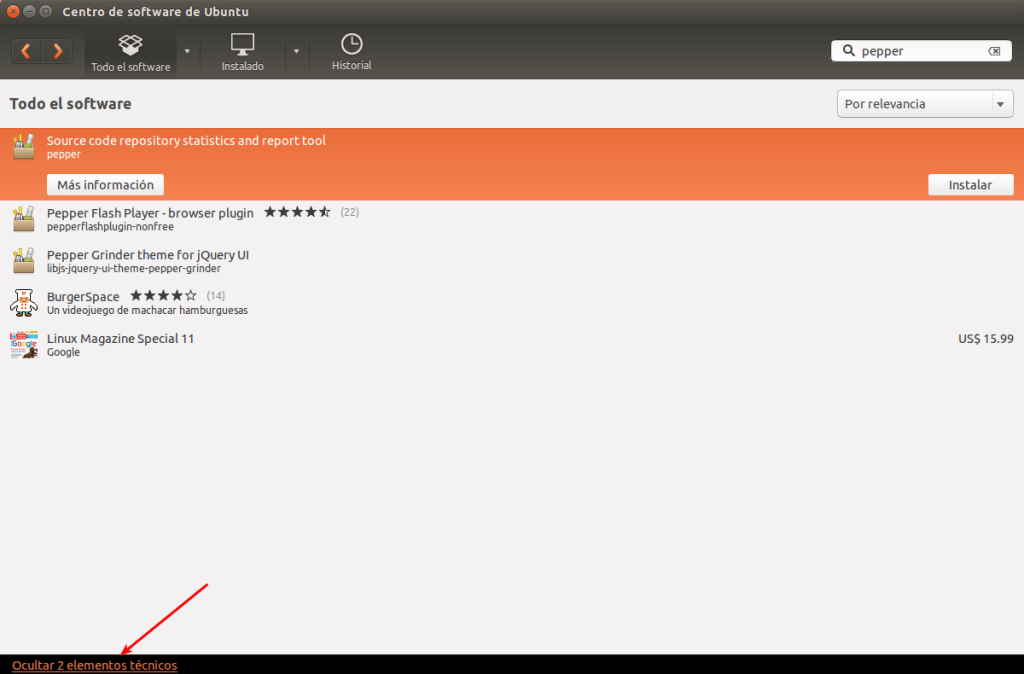
Task: Switch to the Historial section
Action: (x=351, y=51)
